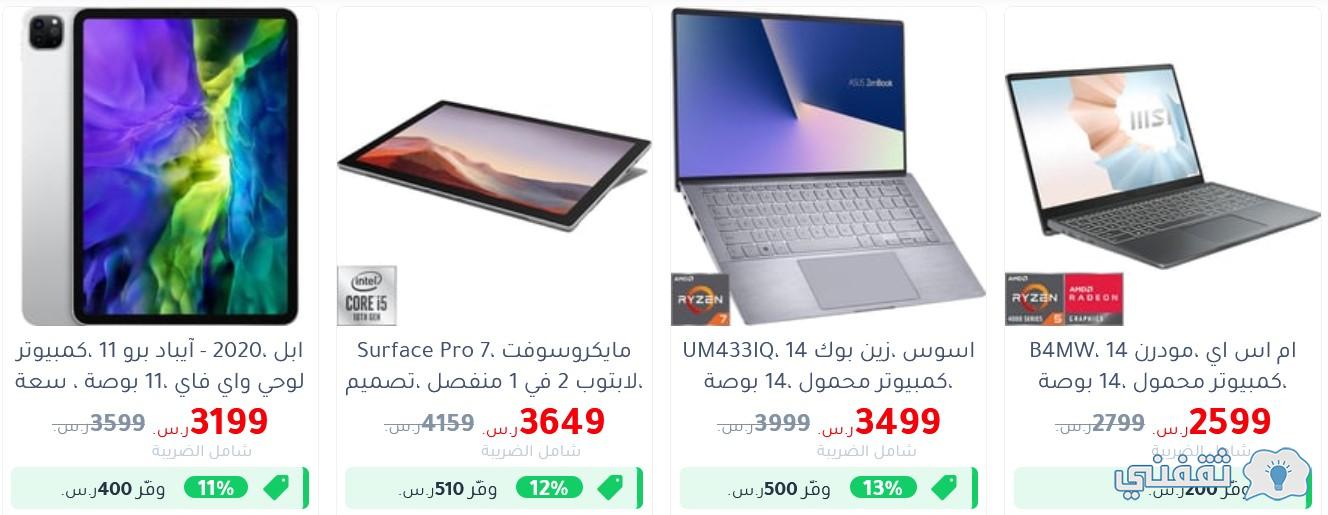This screenshot has height=515, width=1328.
Task: Click the 12% discount badge
Action: [x=549, y=488]
